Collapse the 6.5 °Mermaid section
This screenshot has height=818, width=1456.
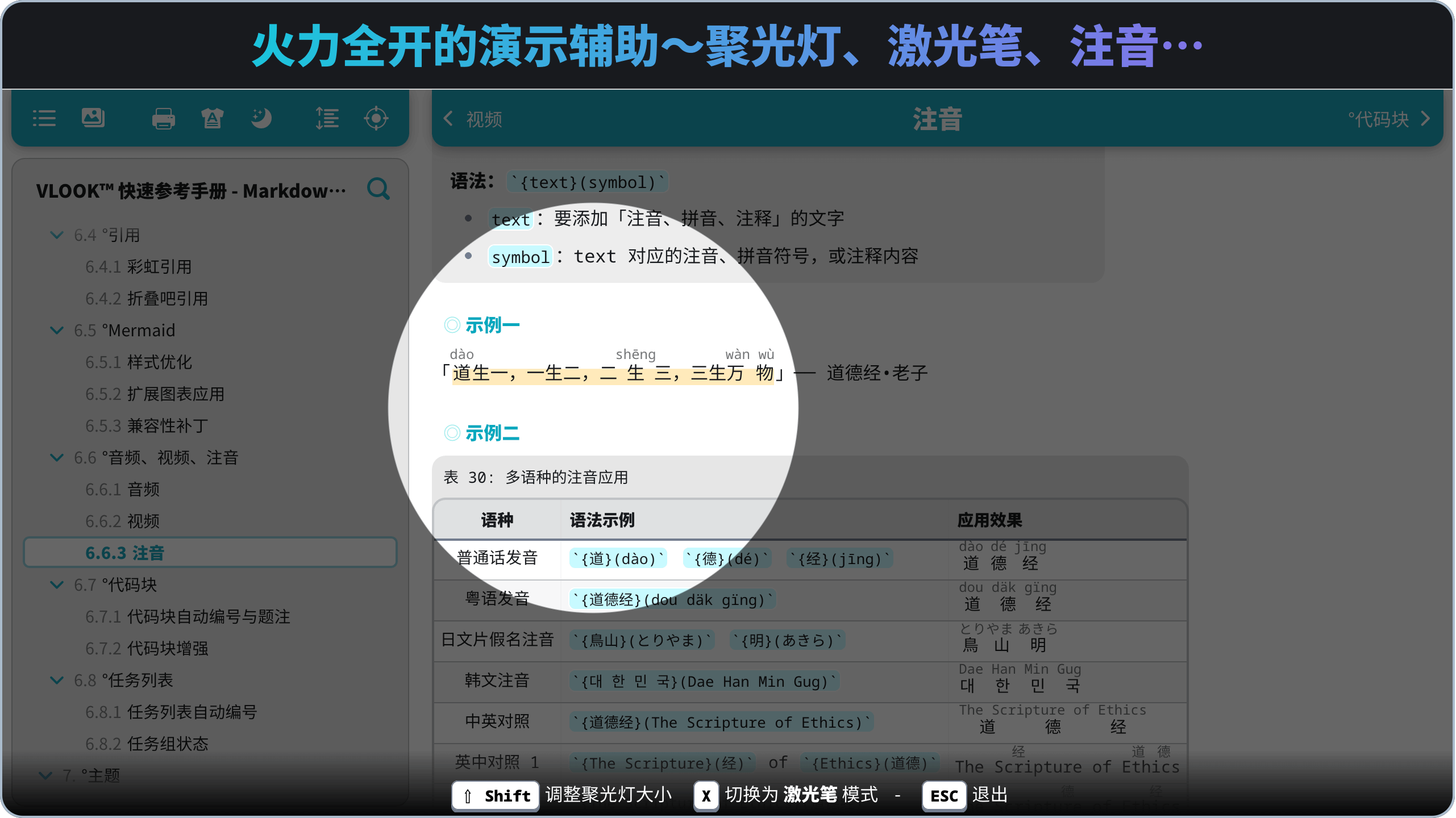pos(57,330)
